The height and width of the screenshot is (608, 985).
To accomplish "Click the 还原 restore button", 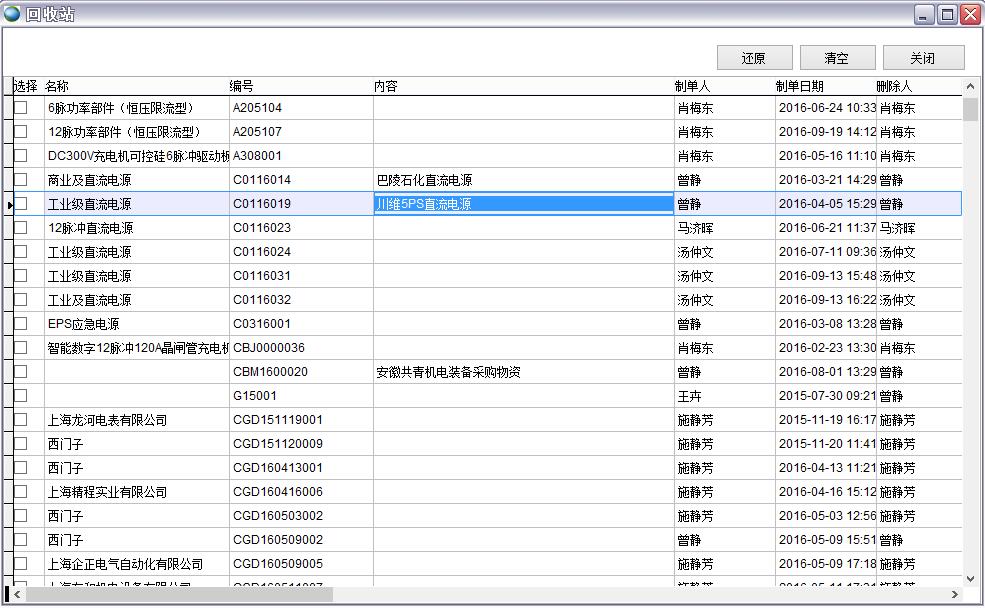I will click(754, 58).
